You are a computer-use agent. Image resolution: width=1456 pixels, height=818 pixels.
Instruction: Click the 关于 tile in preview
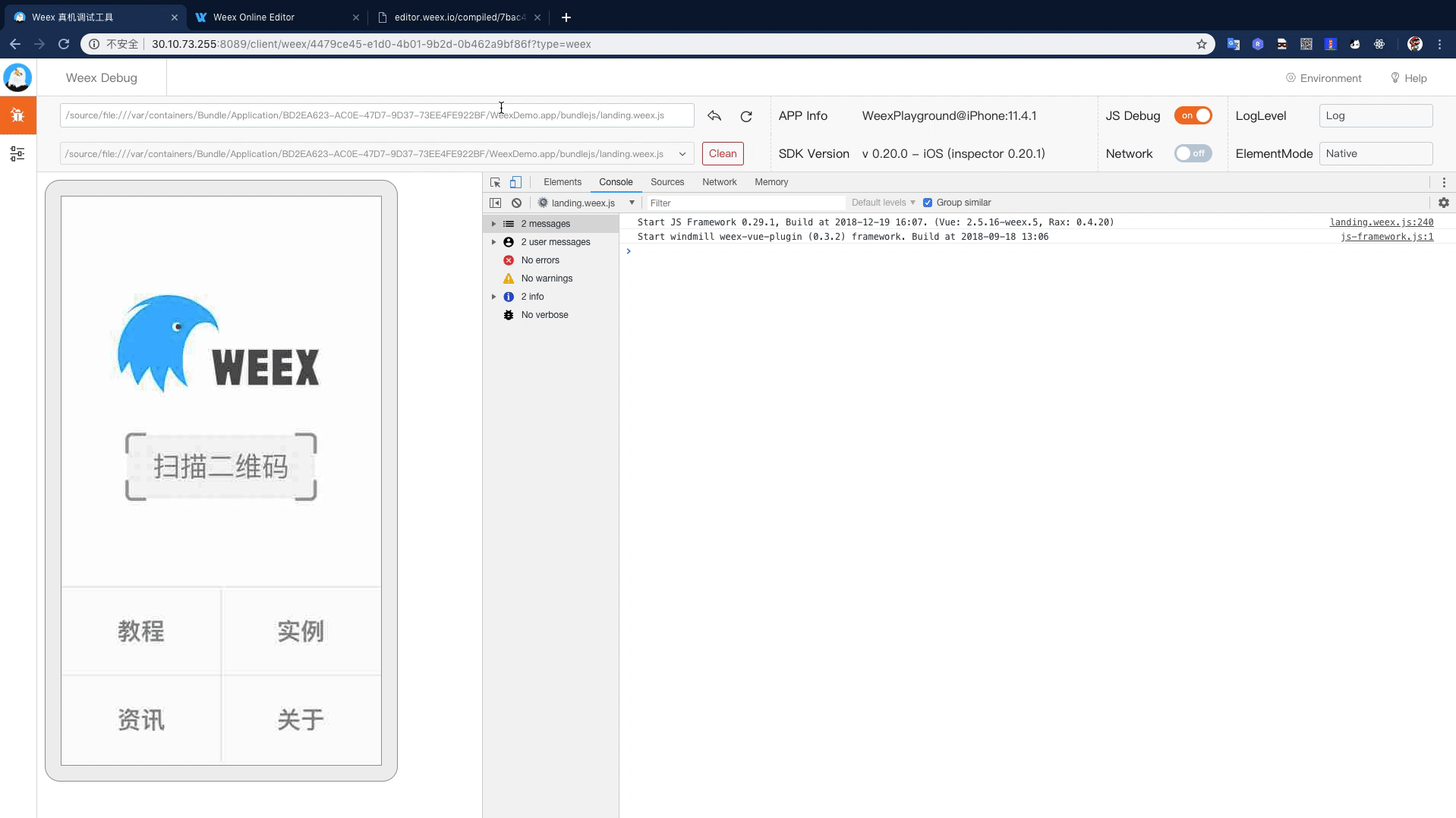point(301,719)
